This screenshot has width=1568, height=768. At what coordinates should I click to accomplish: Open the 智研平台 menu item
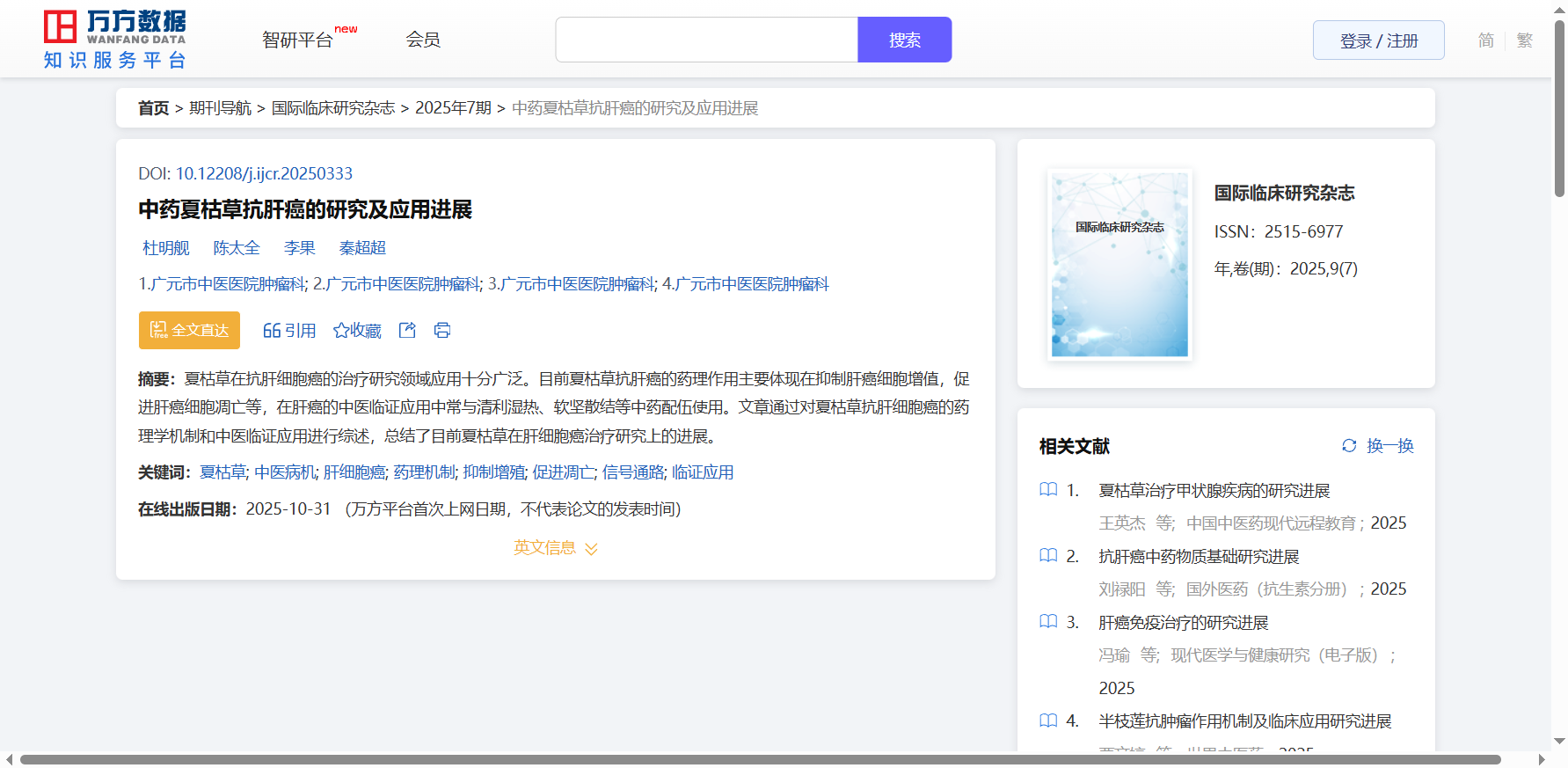point(298,40)
